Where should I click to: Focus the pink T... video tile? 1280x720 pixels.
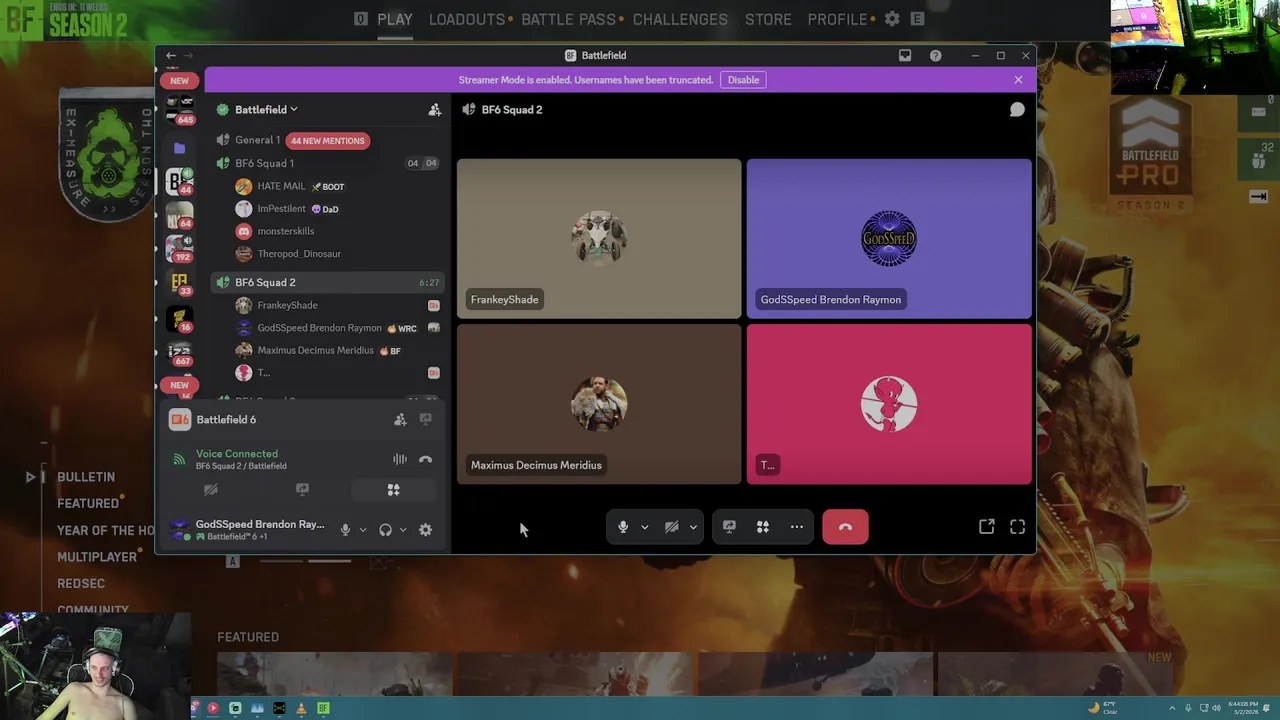[x=889, y=404]
